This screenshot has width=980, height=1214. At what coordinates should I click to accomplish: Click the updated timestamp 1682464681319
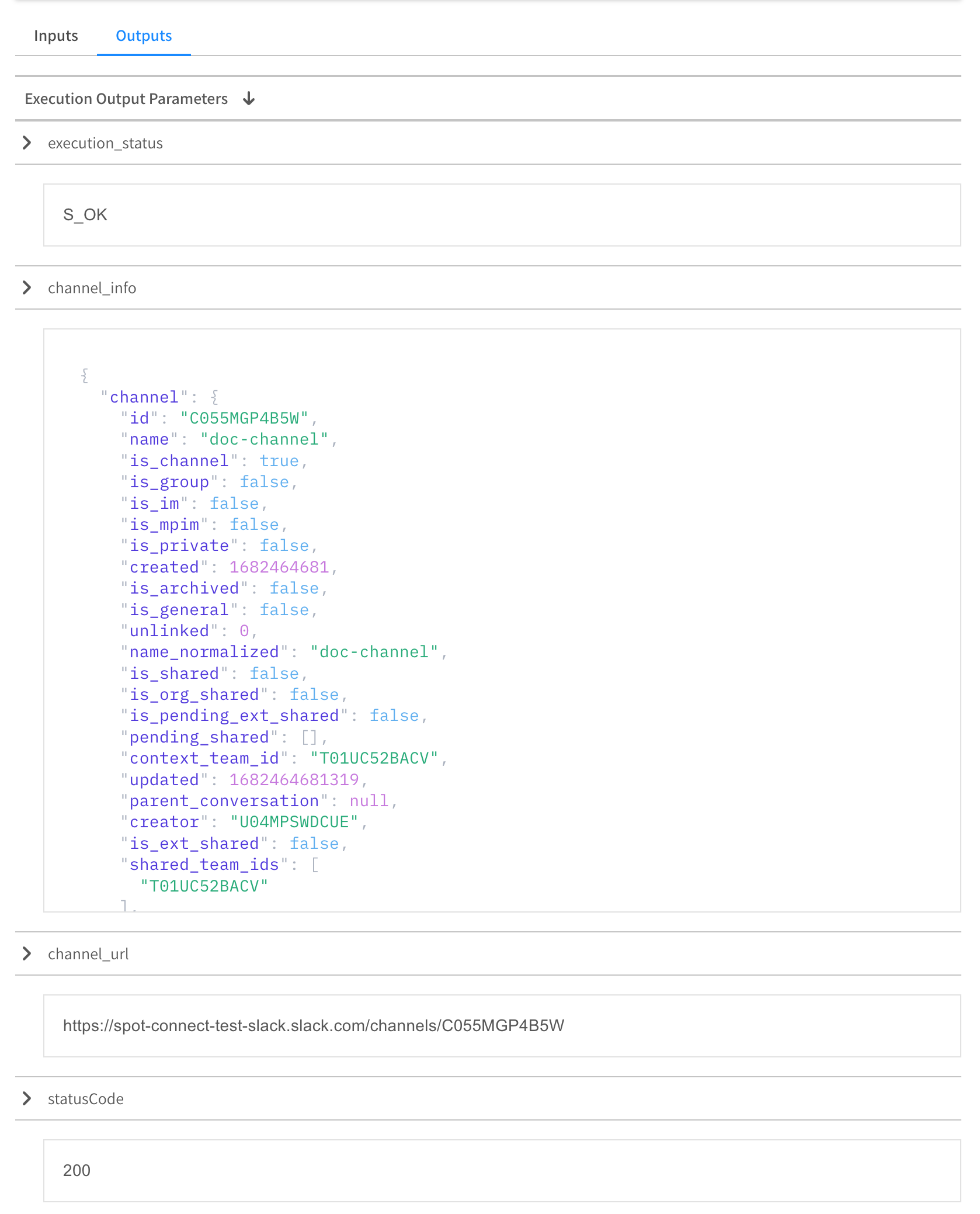tap(294, 780)
